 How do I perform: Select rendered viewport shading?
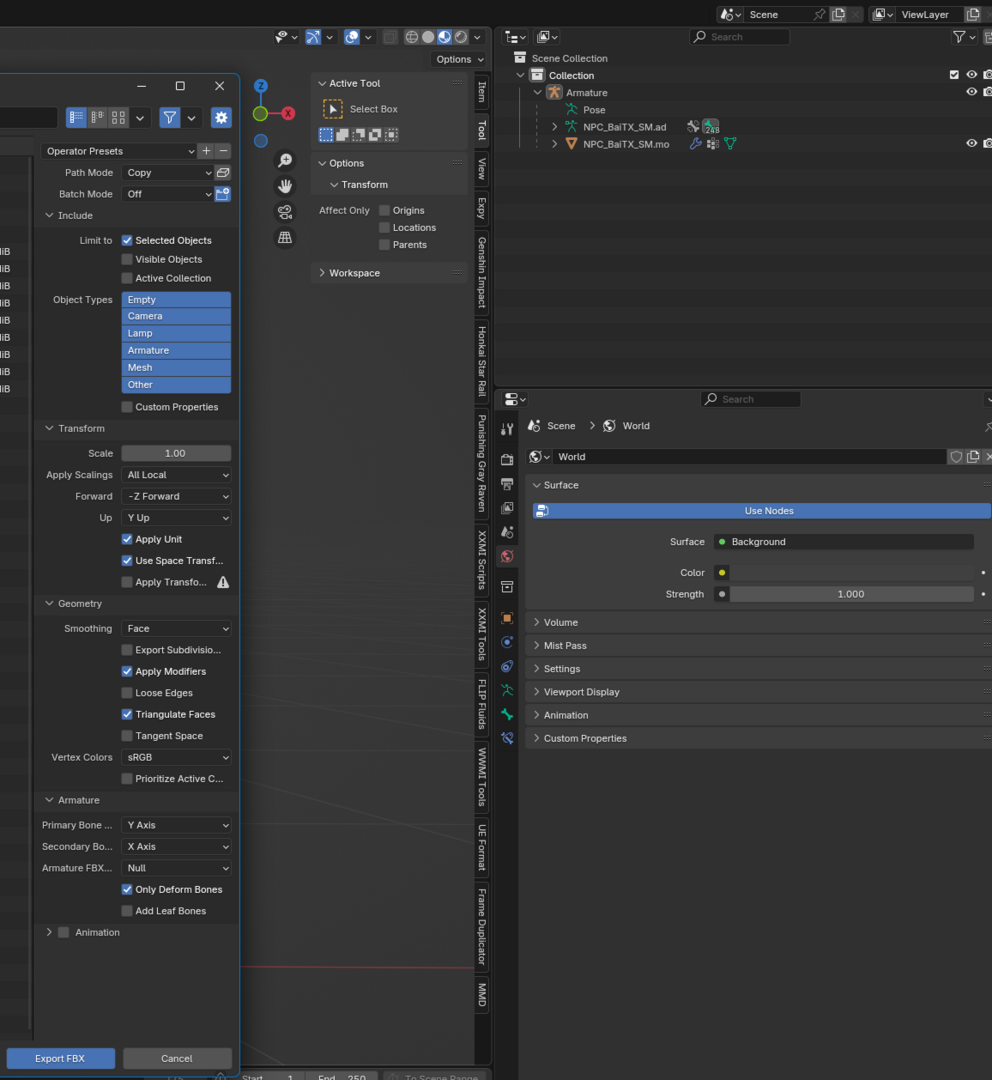(461, 37)
